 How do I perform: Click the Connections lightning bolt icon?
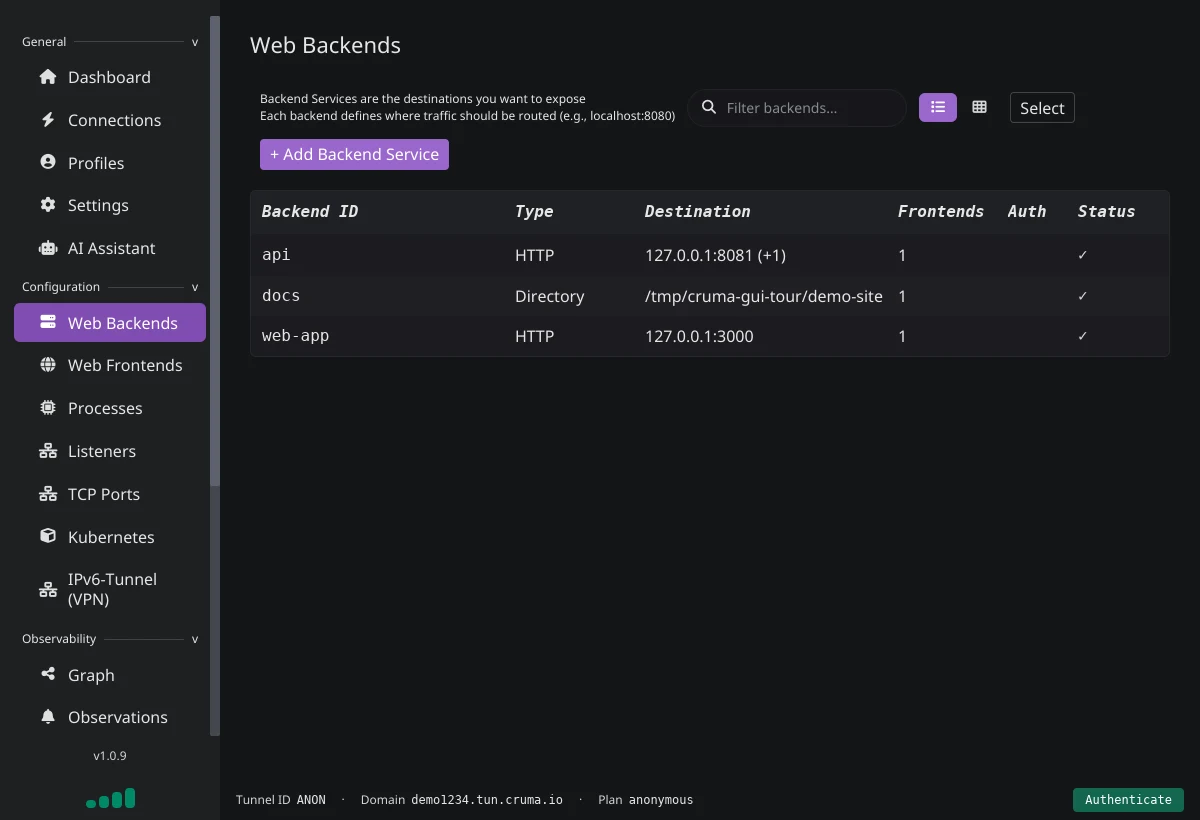[47, 120]
